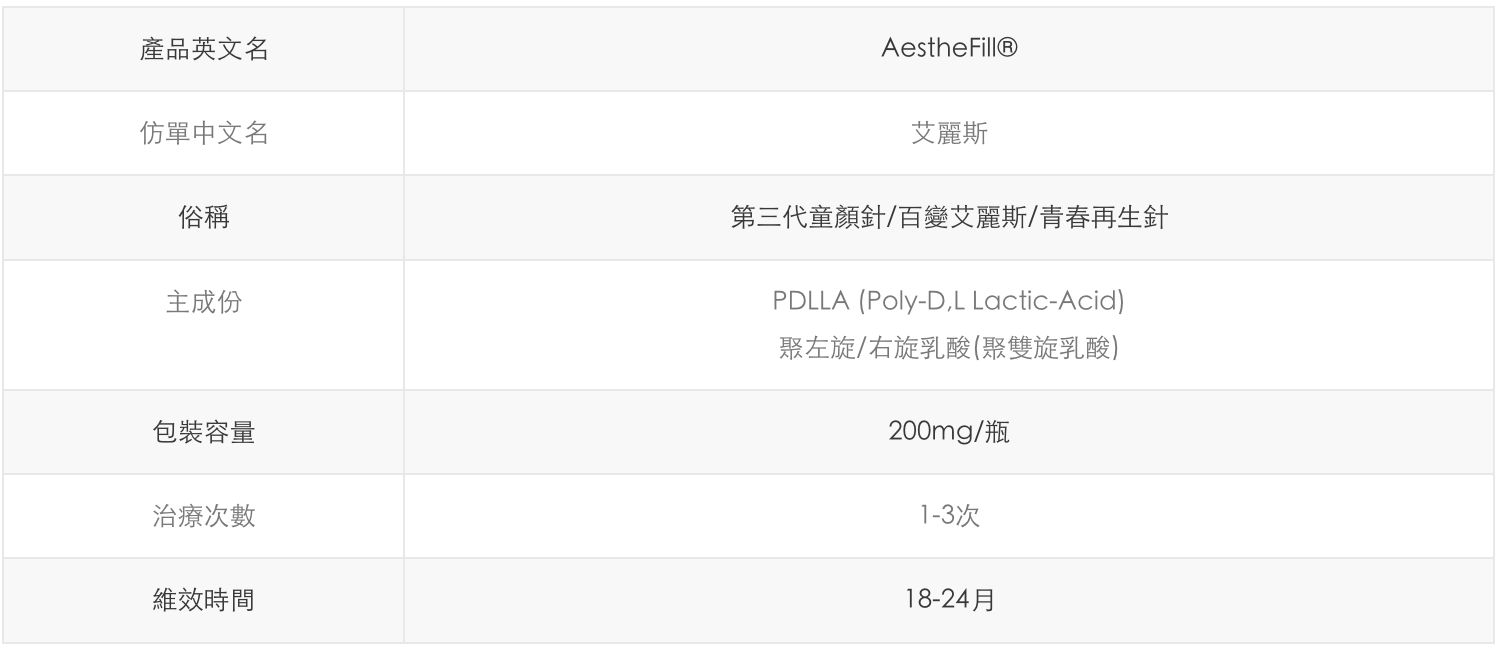This screenshot has width=1502, height=648.
Task: Click the 1-3次 value
Action: 948,517
